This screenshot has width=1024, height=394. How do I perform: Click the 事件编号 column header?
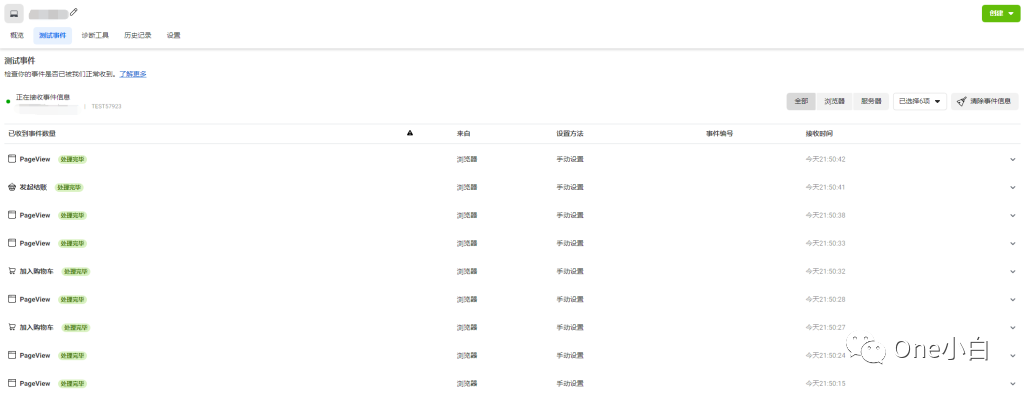[x=719, y=133]
